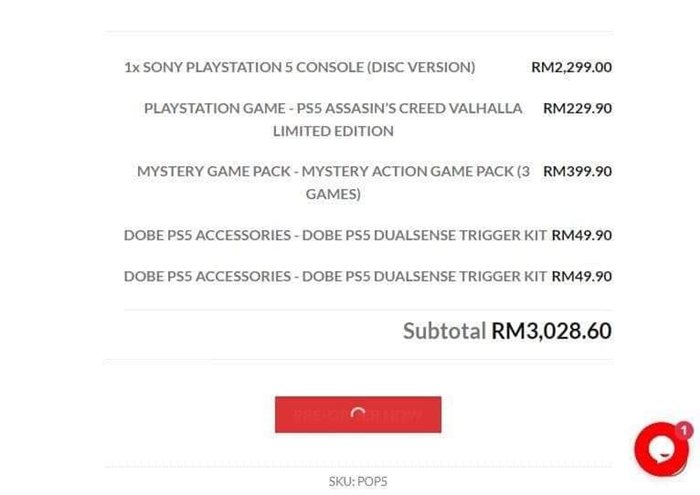Viewport: 700px width, 495px height.
Task: Click the red pre-order button
Action: [358, 414]
